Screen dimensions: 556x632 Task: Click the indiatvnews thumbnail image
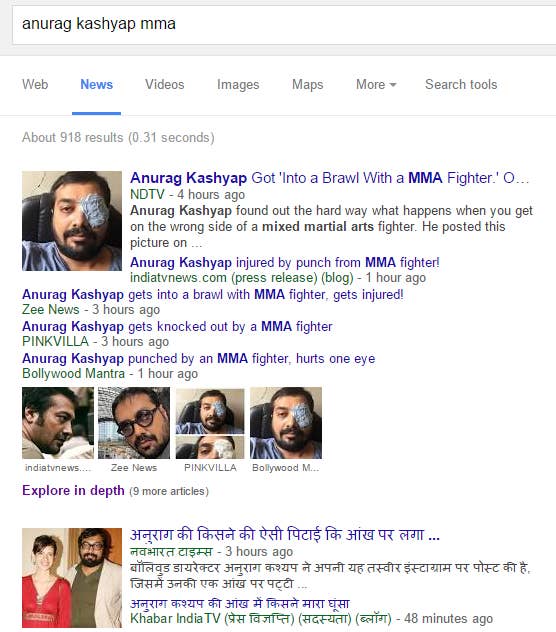(x=58, y=423)
